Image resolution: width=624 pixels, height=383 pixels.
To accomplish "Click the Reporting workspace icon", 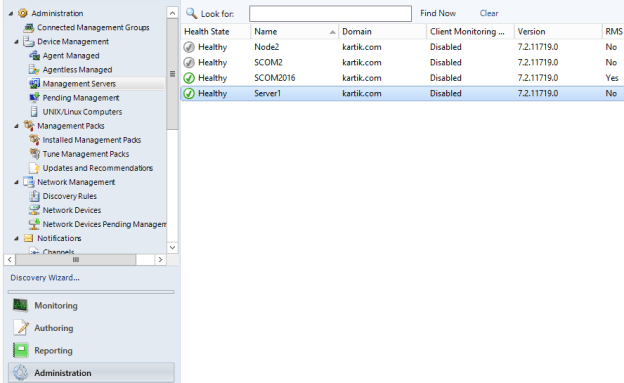I will click(21, 350).
